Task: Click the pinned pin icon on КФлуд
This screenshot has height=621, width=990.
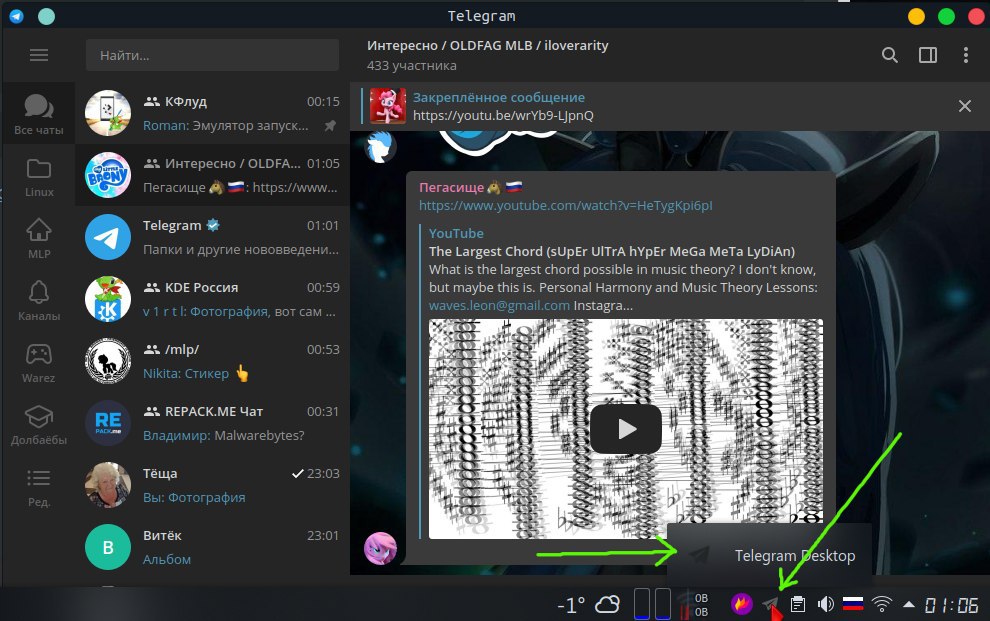Action: [330, 126]
